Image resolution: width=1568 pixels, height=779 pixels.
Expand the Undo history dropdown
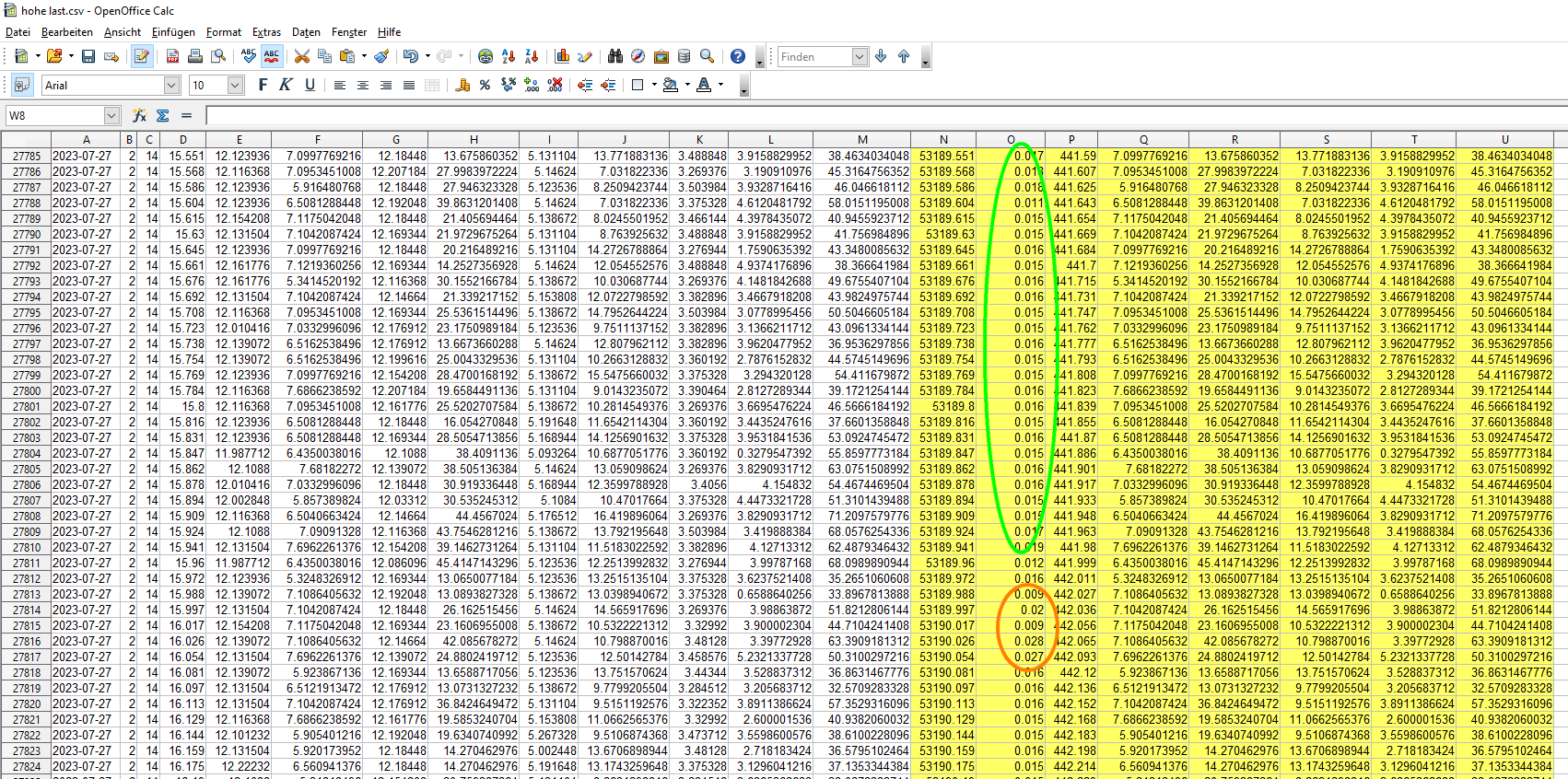click(427, 56)
